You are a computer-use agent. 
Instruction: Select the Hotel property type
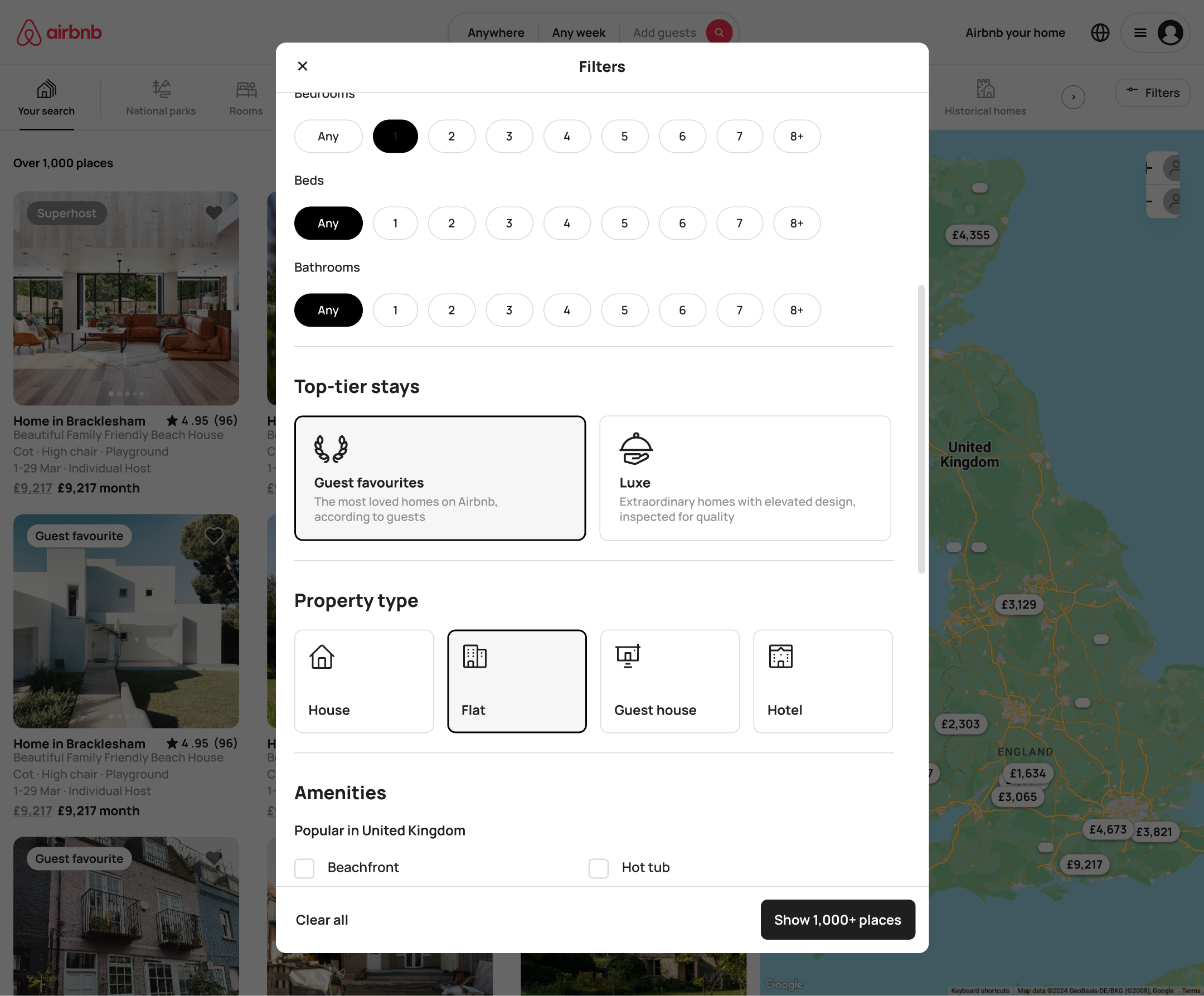(x=822, y=681)
